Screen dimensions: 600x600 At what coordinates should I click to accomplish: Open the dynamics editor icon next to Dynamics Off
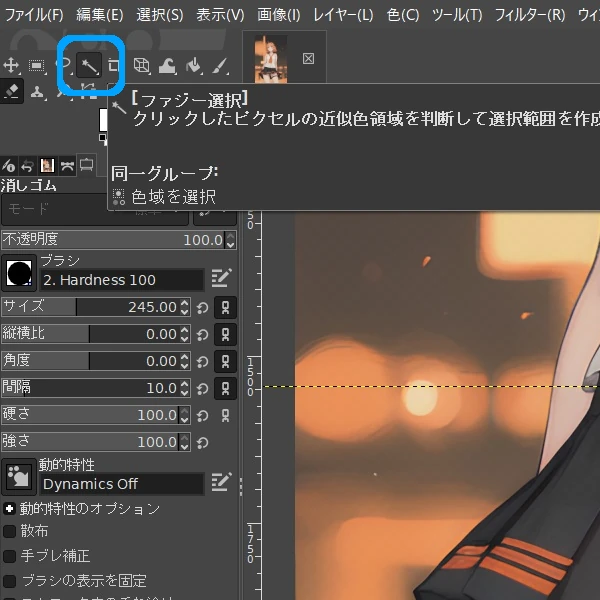[x=222, y=483]
